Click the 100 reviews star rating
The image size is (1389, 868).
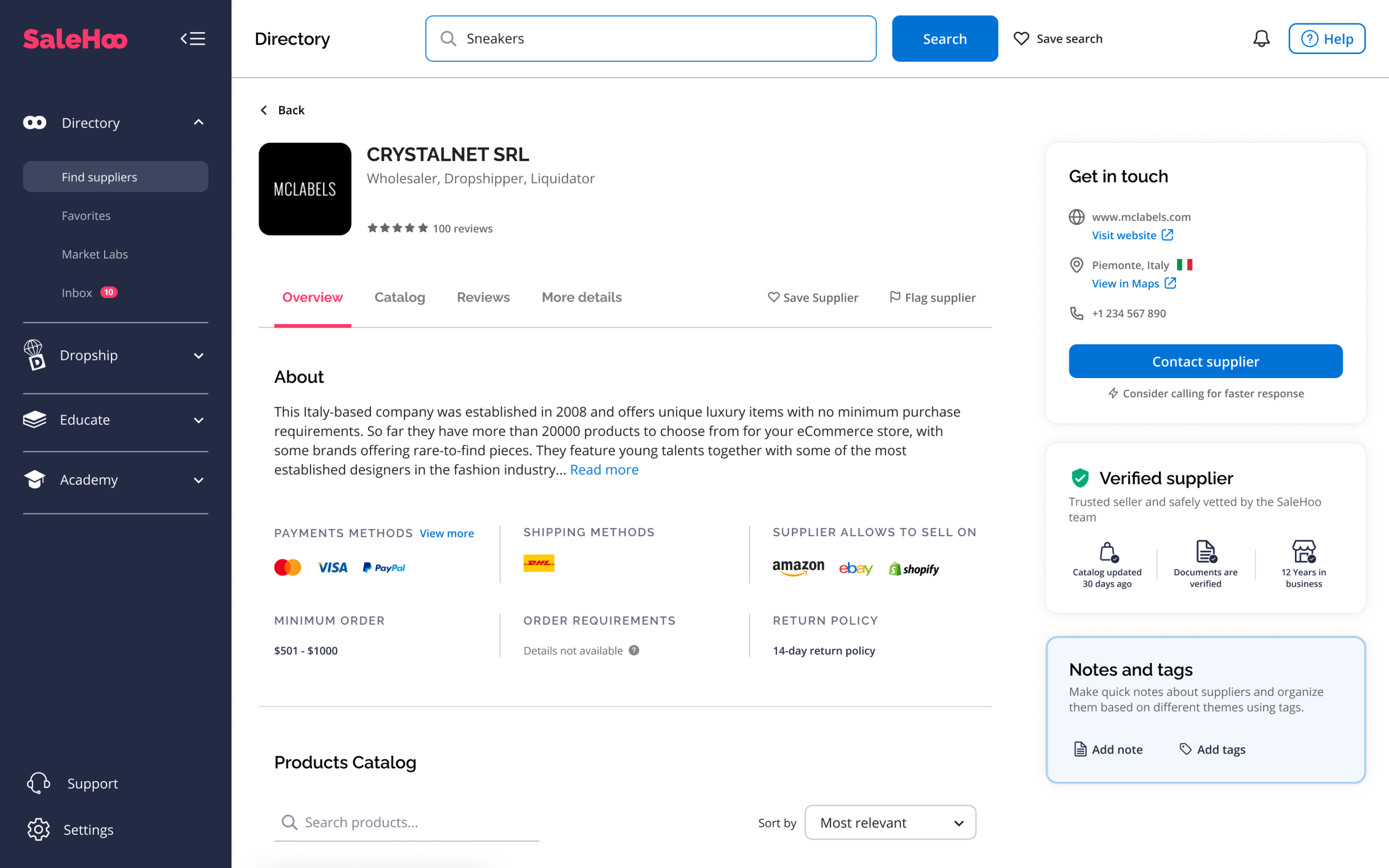click(430, 228)
